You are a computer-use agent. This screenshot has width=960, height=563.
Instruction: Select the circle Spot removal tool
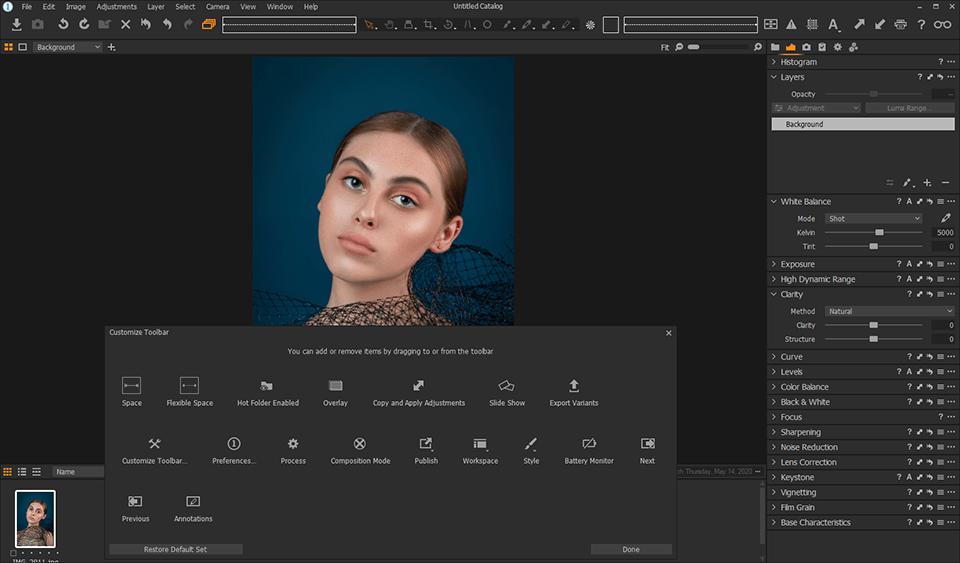[x=487, y=25]
